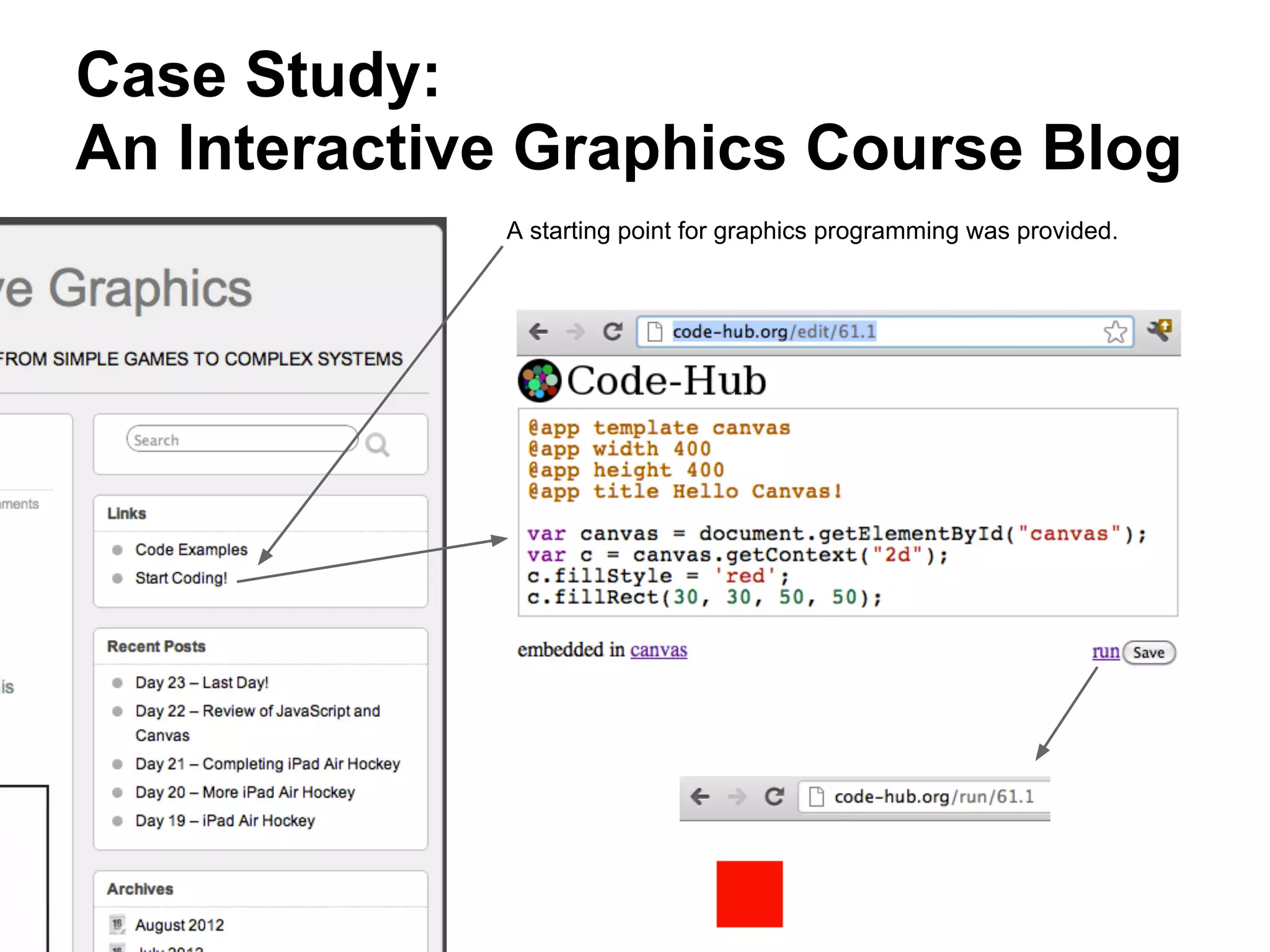Click the back arrow in the edit browser toolbar
This screenshot has height=952, width=1270.
538,332
